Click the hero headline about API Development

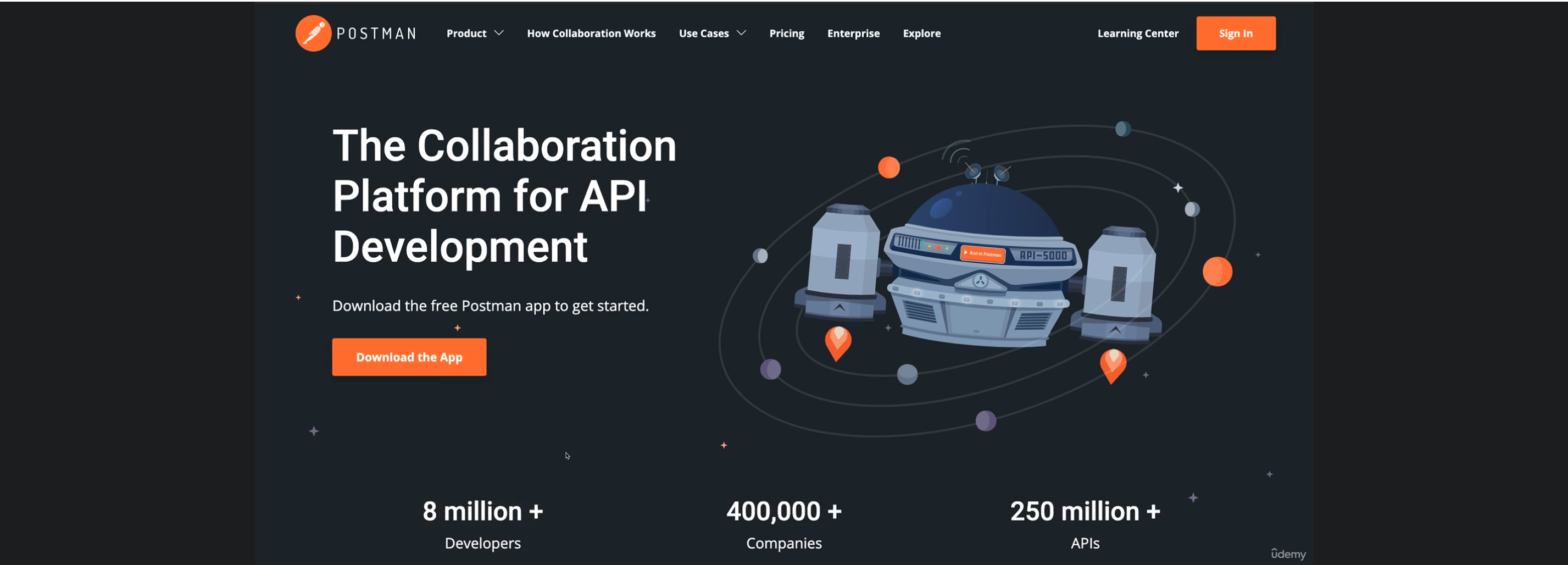pyautogui.click(x=504, y=196)
